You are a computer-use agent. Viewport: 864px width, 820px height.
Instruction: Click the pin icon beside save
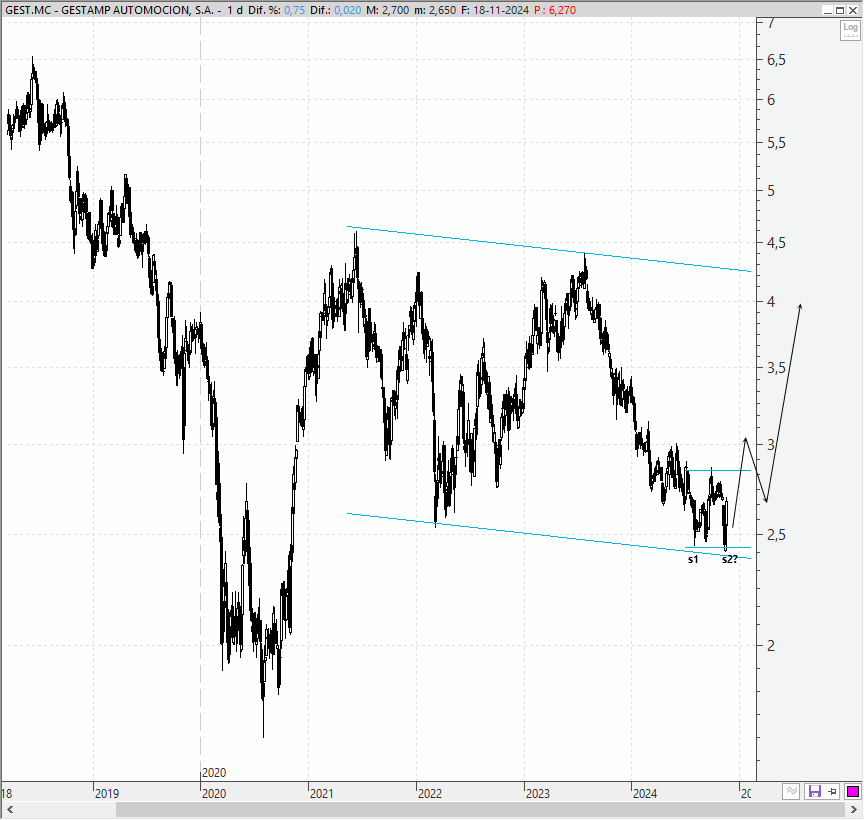pyautogui.click(x=833, y=792)
